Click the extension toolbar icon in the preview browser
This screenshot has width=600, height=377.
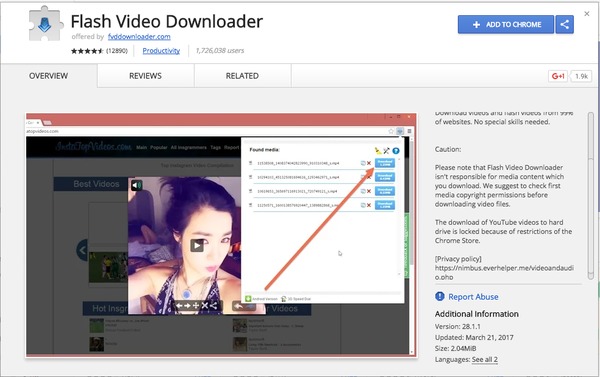pos(400,131)
